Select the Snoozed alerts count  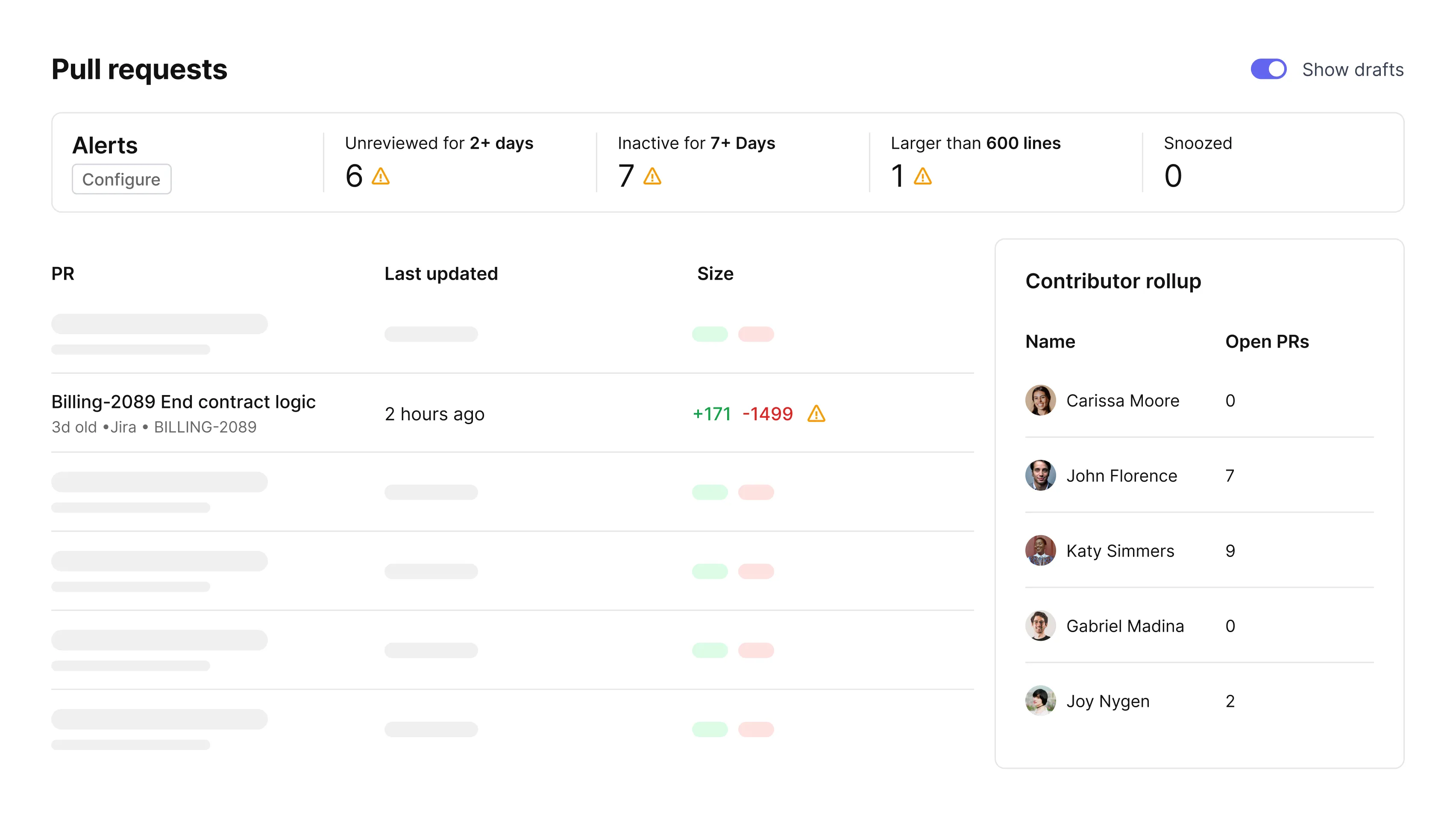pos(1173,176)
